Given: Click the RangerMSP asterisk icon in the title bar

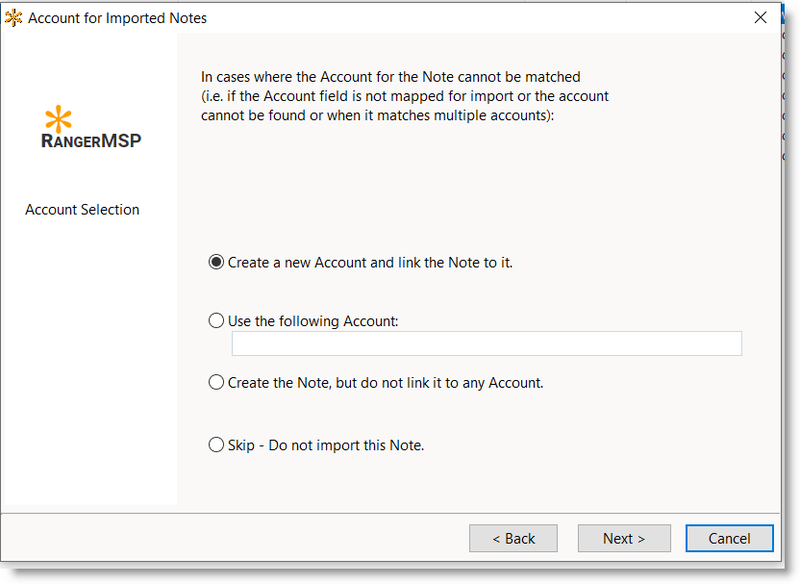Looking at the screenshot, I should tap(14, 17).
